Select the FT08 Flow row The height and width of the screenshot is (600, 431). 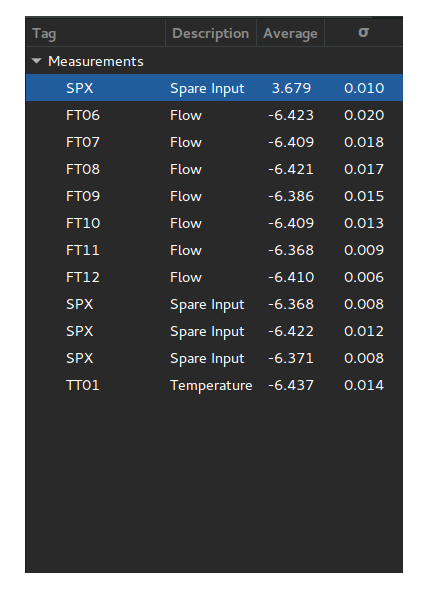(214, 169)
